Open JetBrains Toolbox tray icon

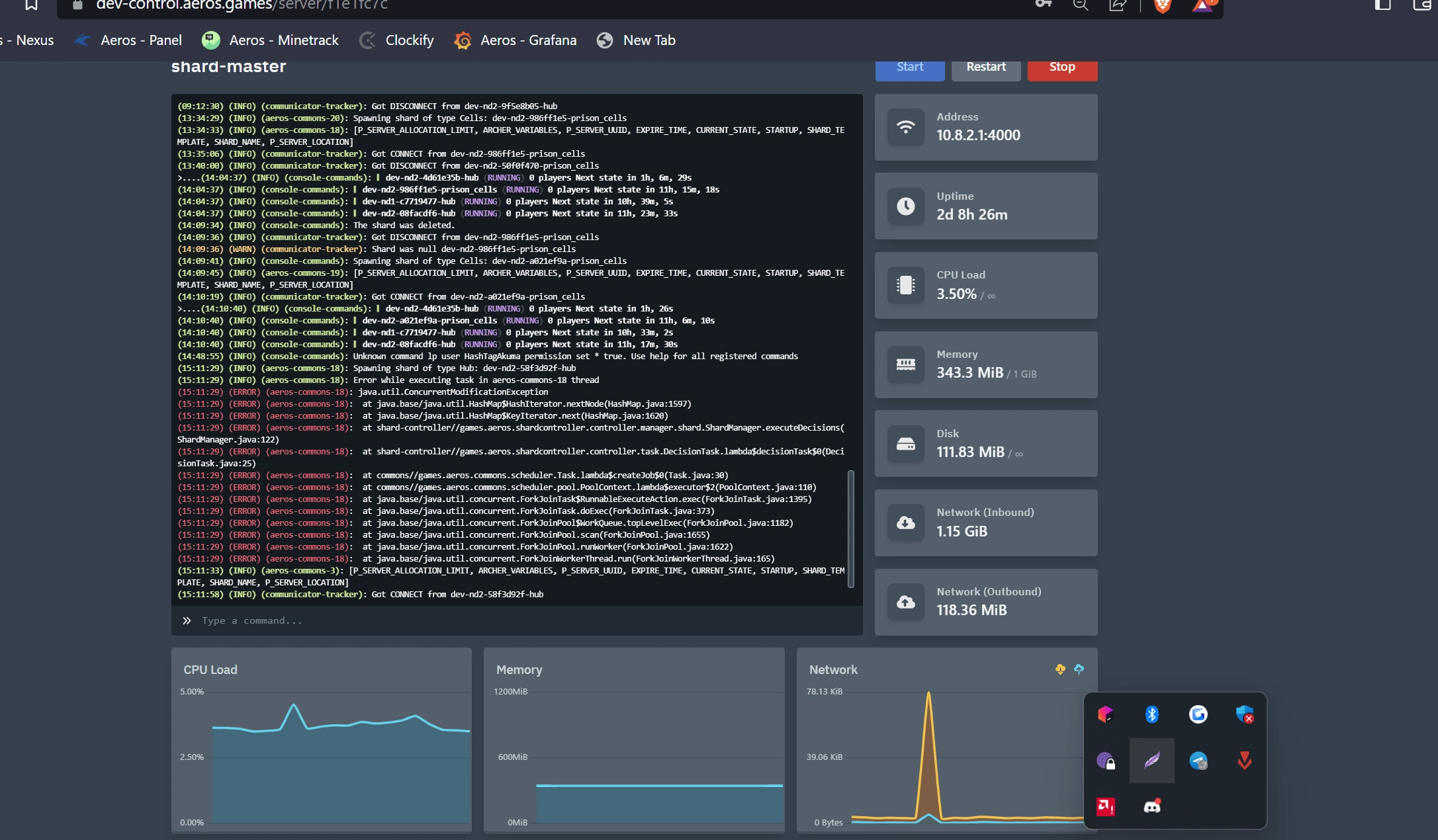pos(1105,714)
